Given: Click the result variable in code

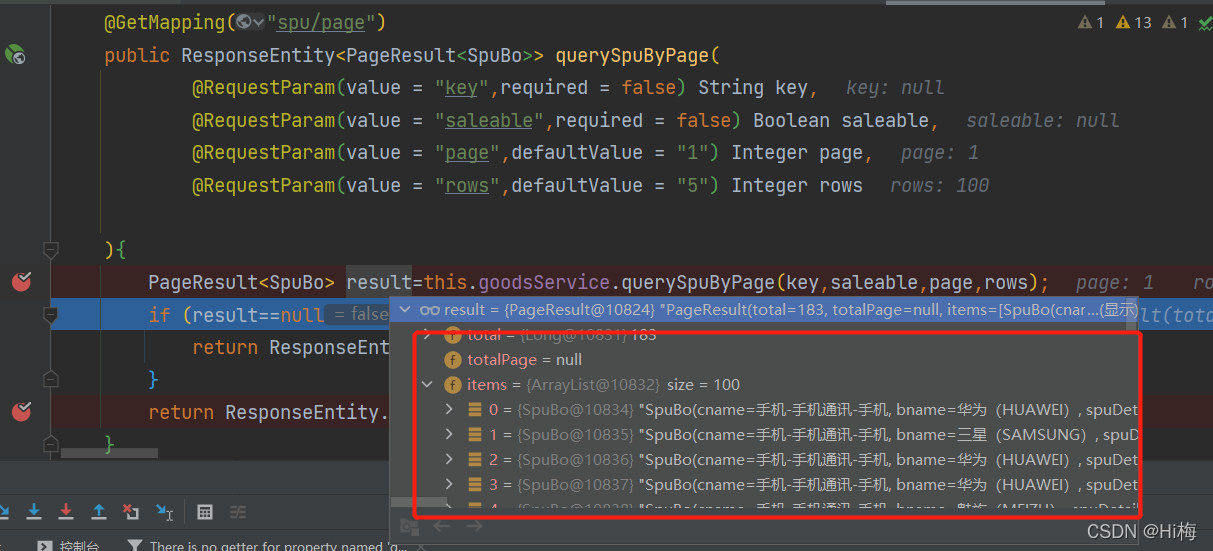Looking at the screenshot, I should click(378, 282).
